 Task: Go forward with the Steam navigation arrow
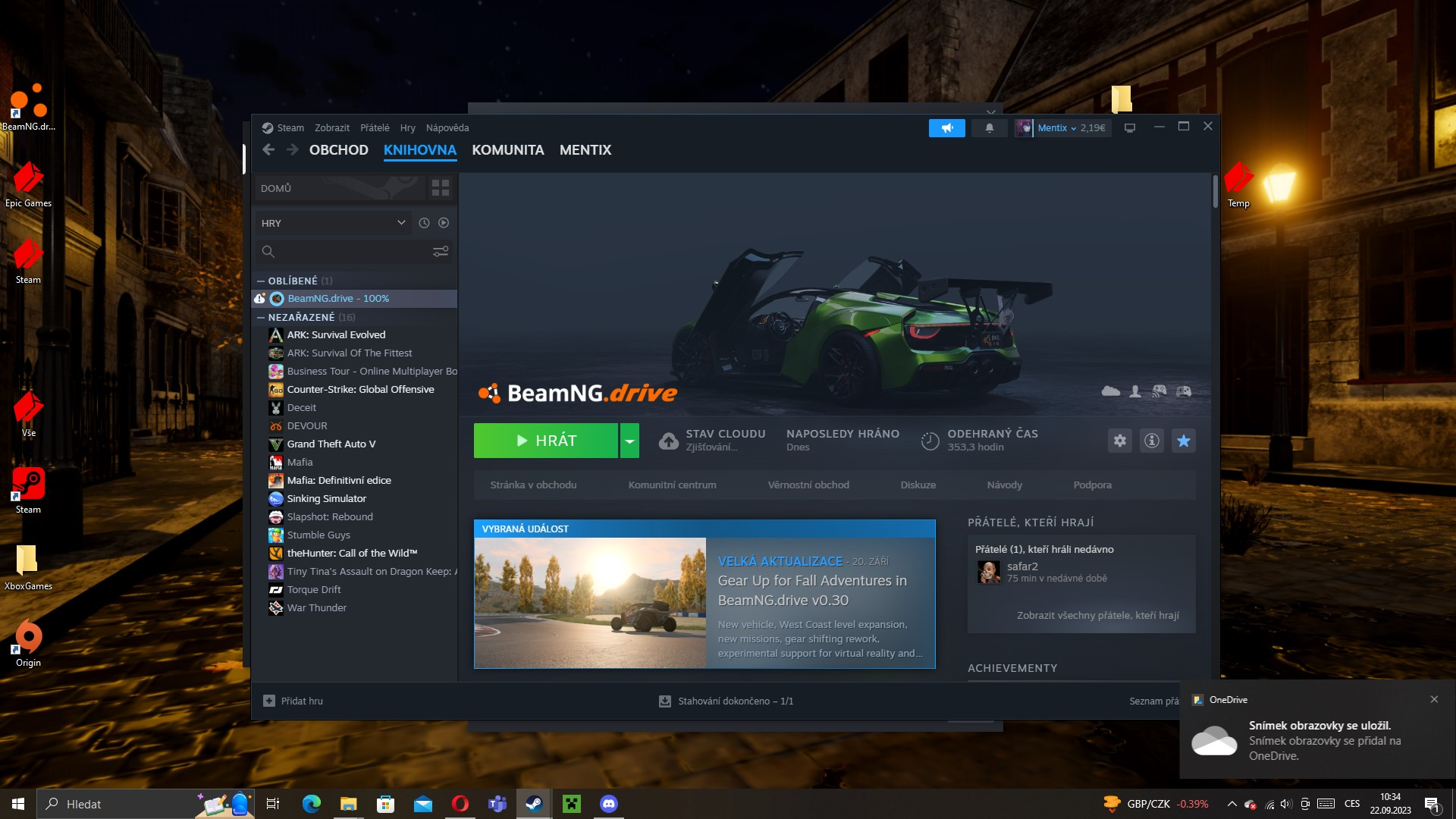pyautogui.click(x=293, y=150)
